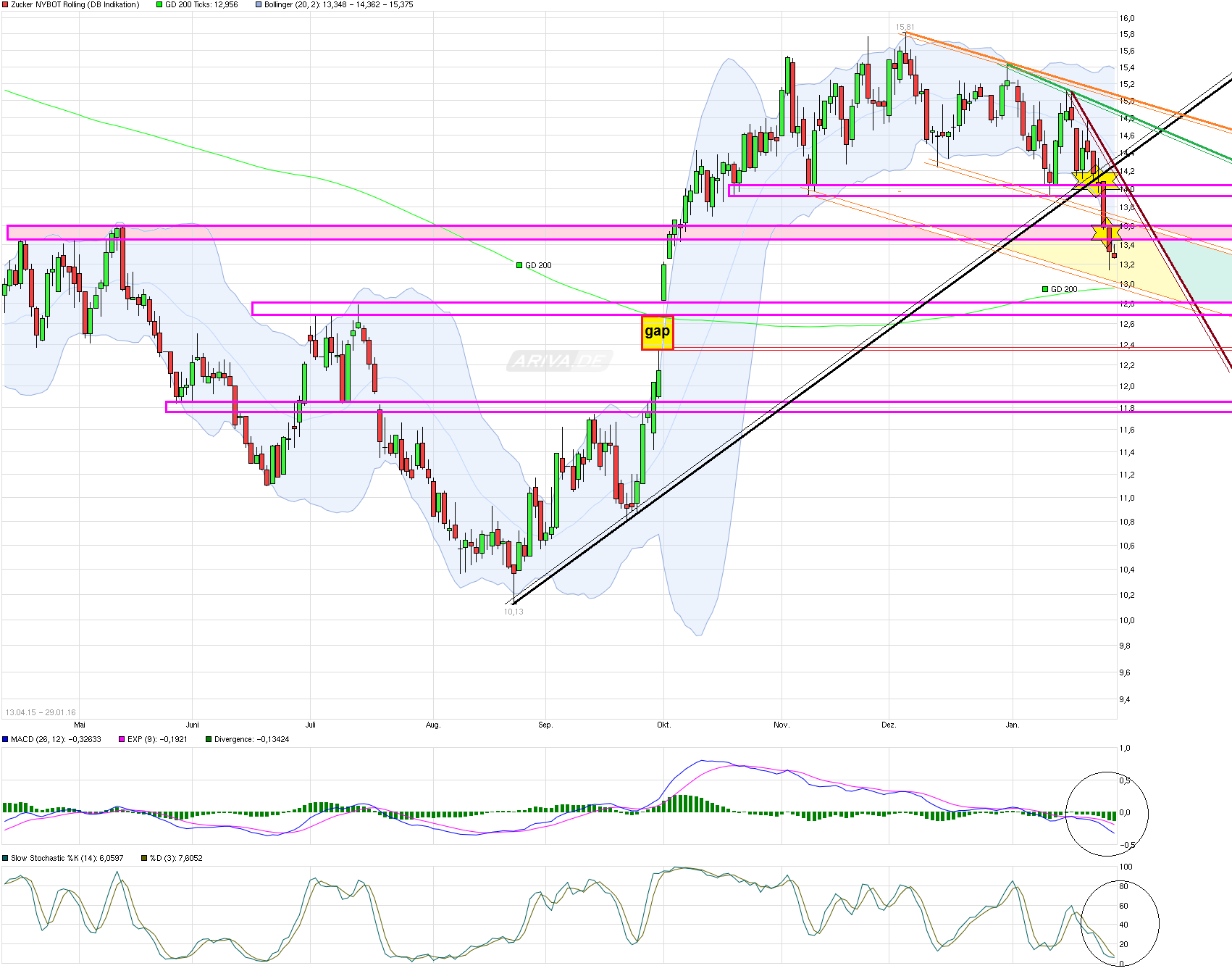Click the %D (3) legend label

(x=176, y=858)
